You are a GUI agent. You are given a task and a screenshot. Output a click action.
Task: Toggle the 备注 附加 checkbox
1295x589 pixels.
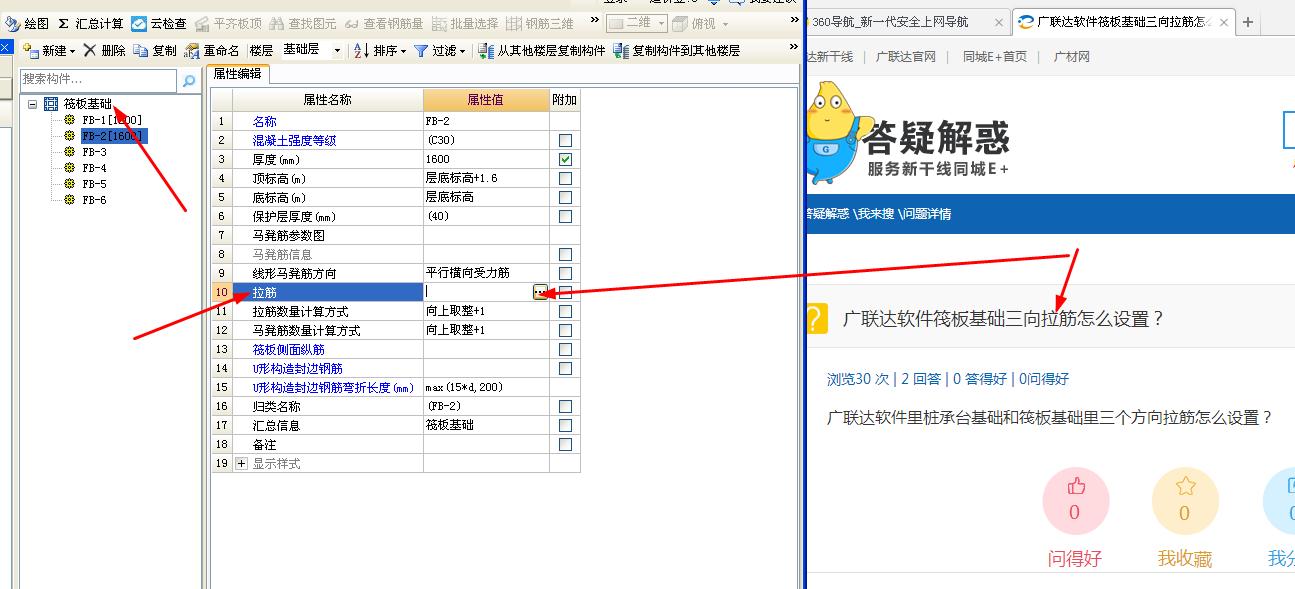[x=565, y=444]
